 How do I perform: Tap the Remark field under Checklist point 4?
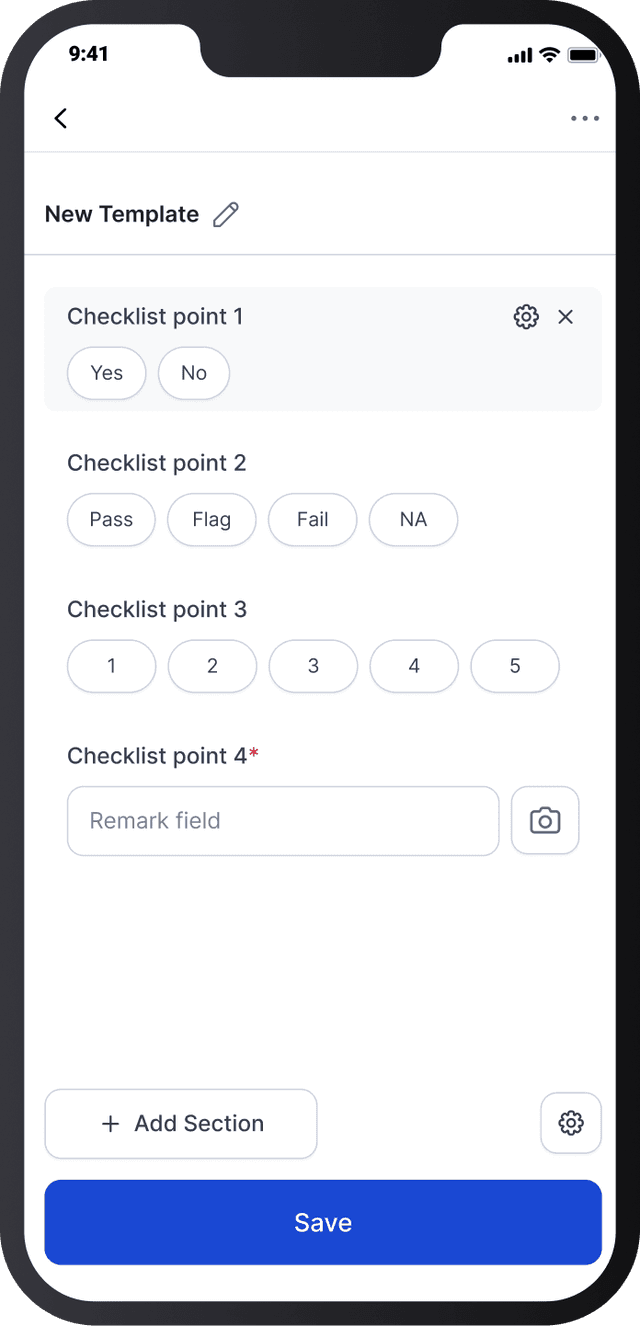point(283,820)
